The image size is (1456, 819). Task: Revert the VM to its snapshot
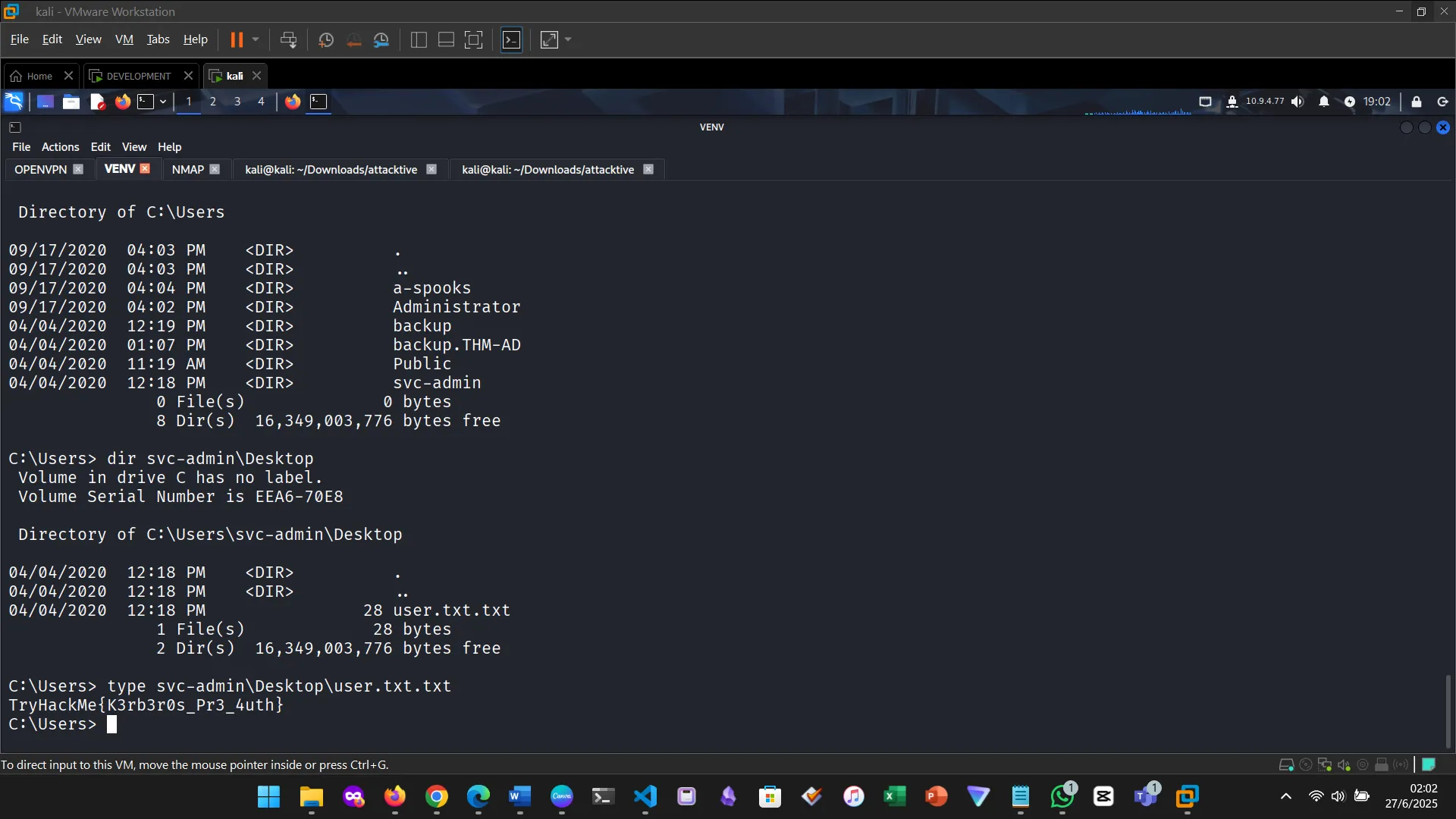coord(353,39)
